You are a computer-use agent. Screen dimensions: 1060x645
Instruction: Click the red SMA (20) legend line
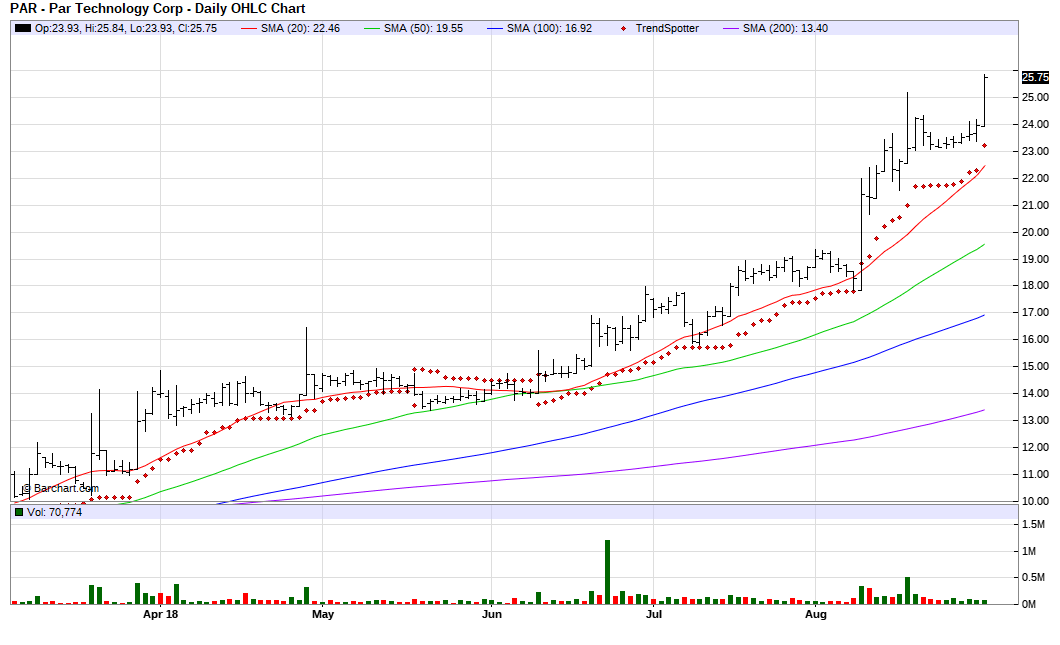click(x=249, y=28)
